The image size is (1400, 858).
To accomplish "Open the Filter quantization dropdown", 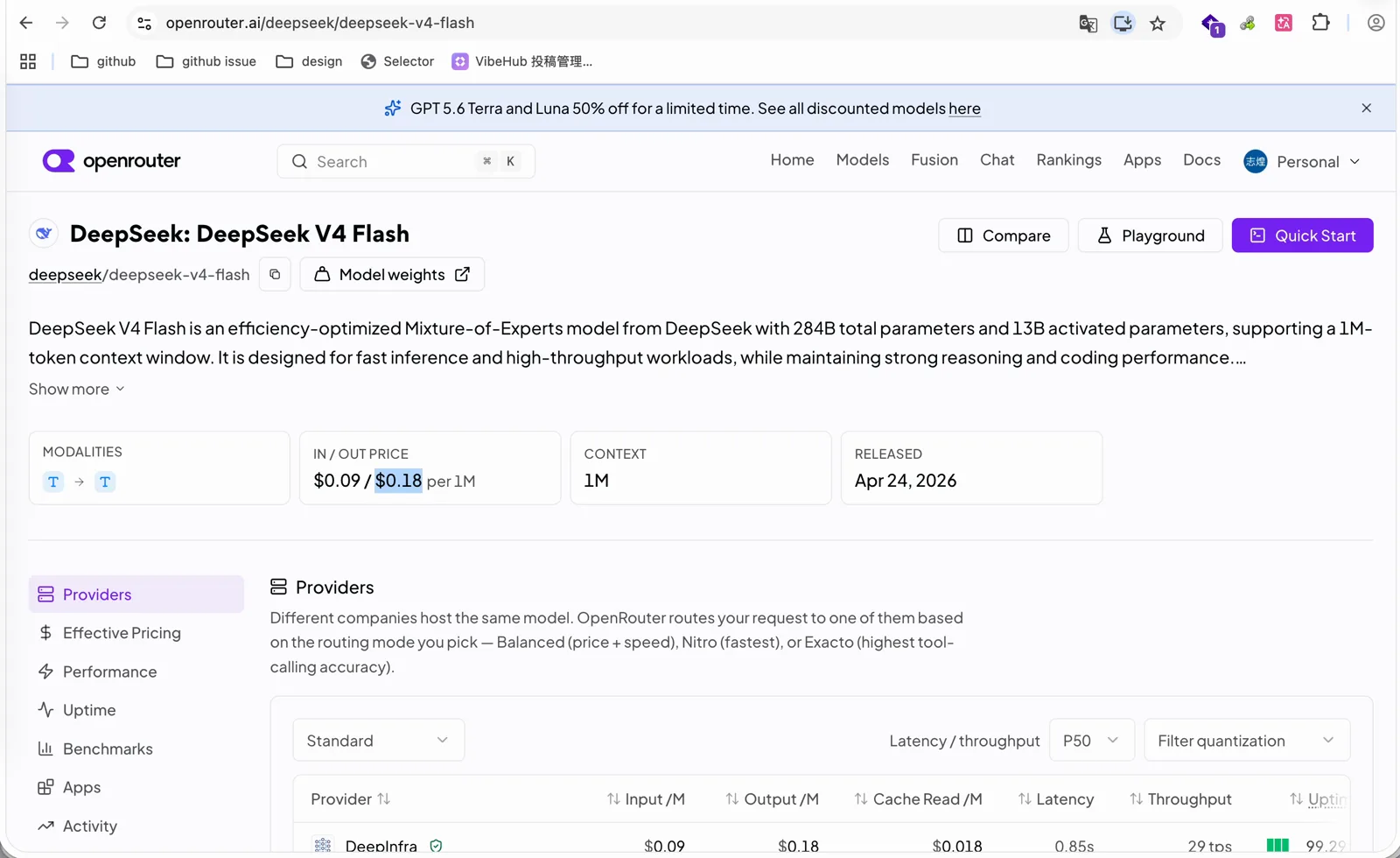I will pyautogui.click(x=1247, y=741).
